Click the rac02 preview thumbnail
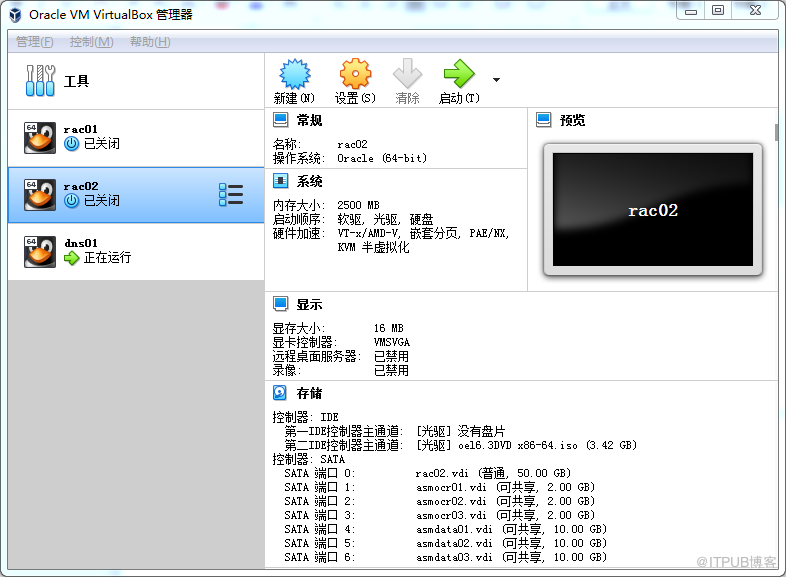Screen dimensions: 786x577 click(x=652, y=210)
